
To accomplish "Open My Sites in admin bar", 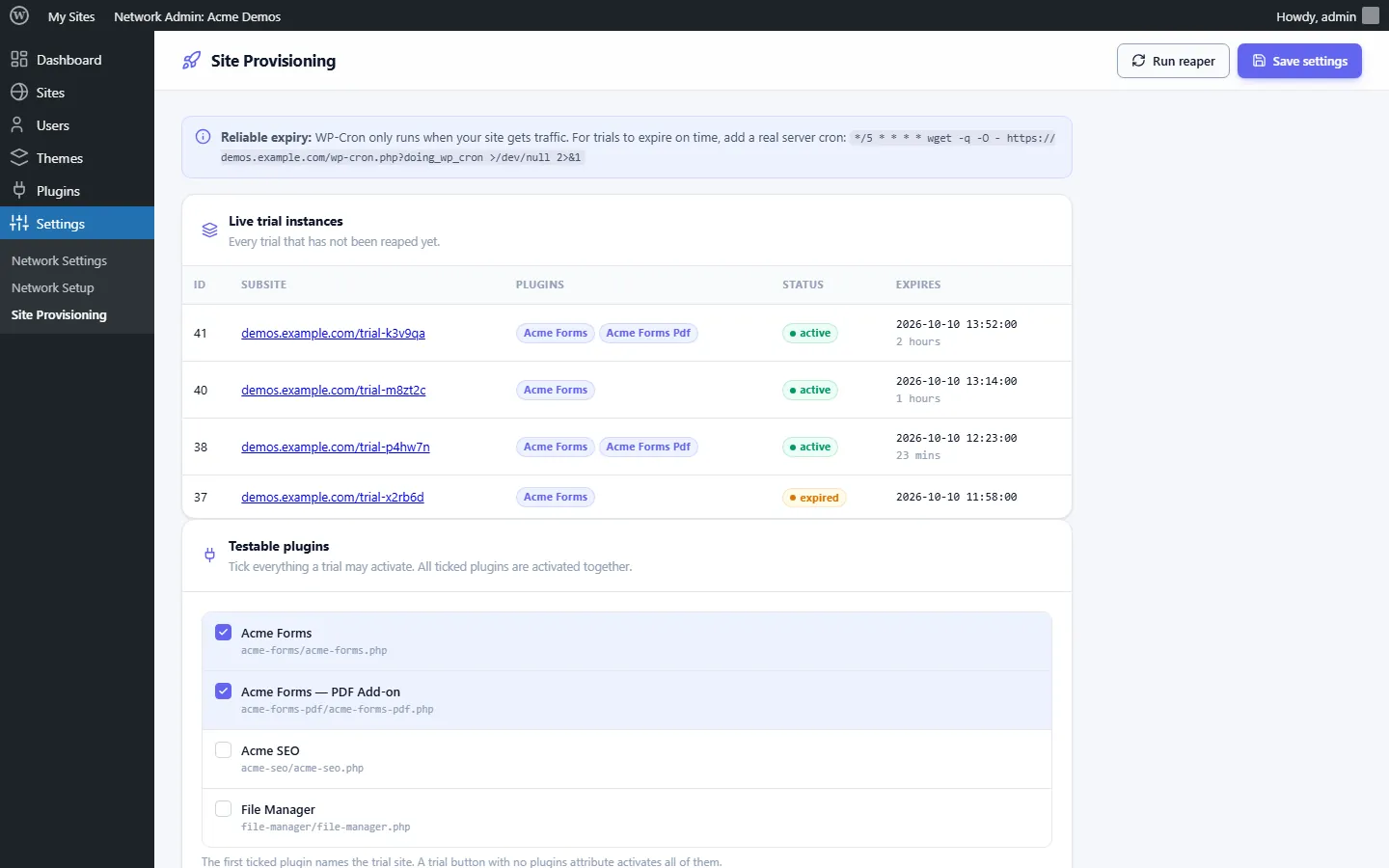I will tap(71, 16).
